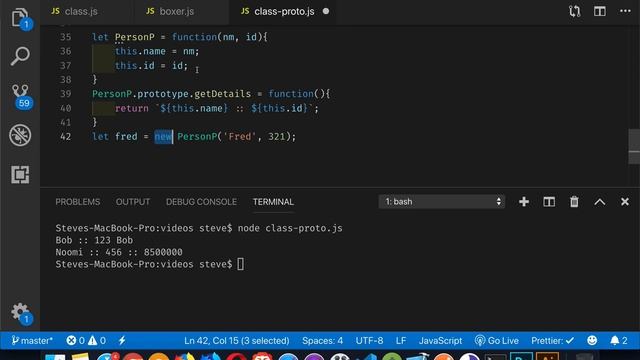
Task: Open the feedback smiley icon
Action: tap(592, 340)
